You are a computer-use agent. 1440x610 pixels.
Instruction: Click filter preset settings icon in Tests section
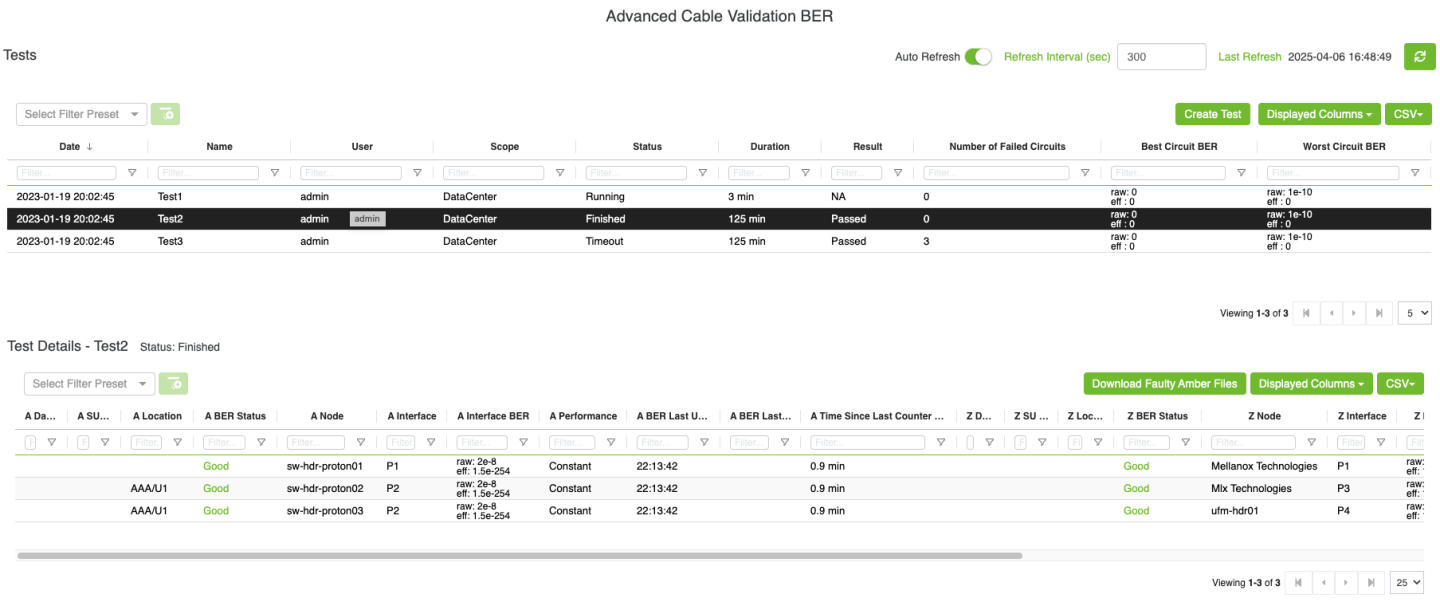click(x=165, y=114)
